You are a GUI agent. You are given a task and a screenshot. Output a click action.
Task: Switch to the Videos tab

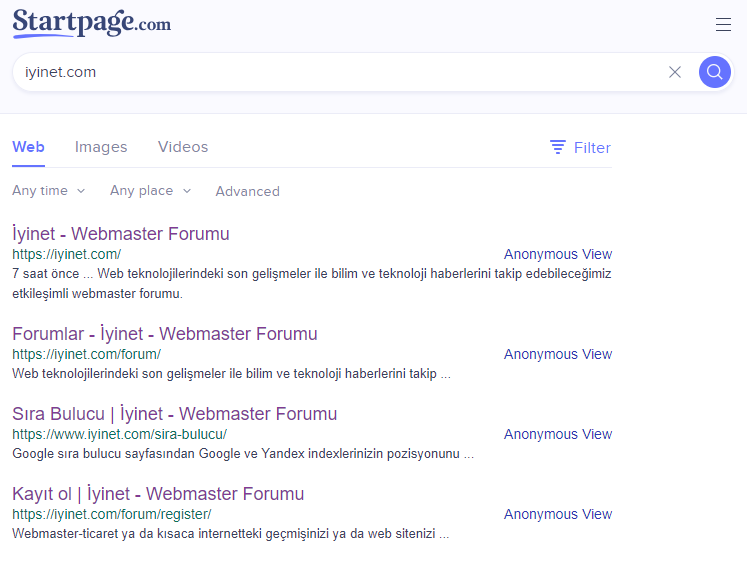coord(183,147)
